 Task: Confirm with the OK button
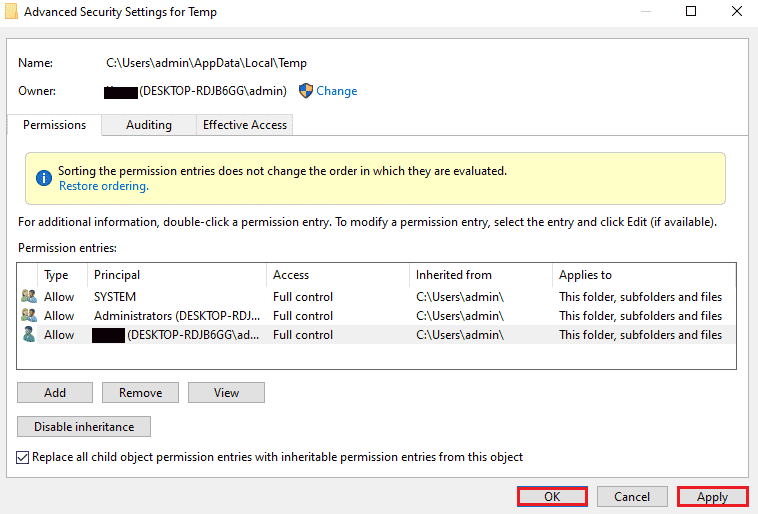click(552, 497)
